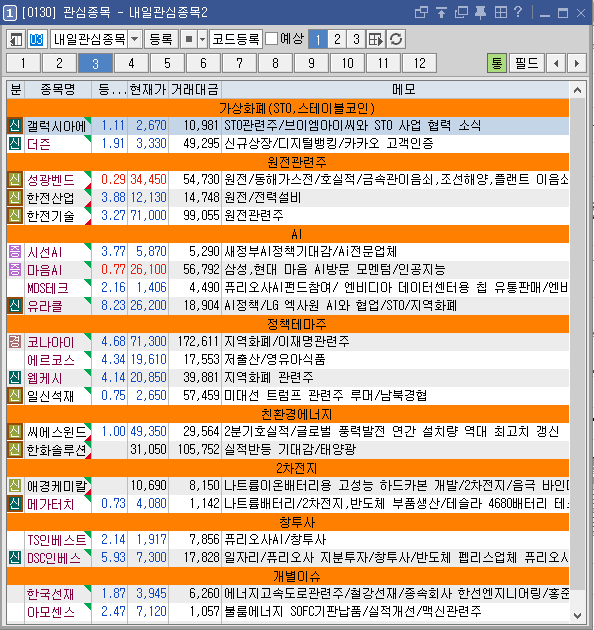Click the 신 badge on DSC인베스 row
594x630 pixels.
(x=15, y=558)
